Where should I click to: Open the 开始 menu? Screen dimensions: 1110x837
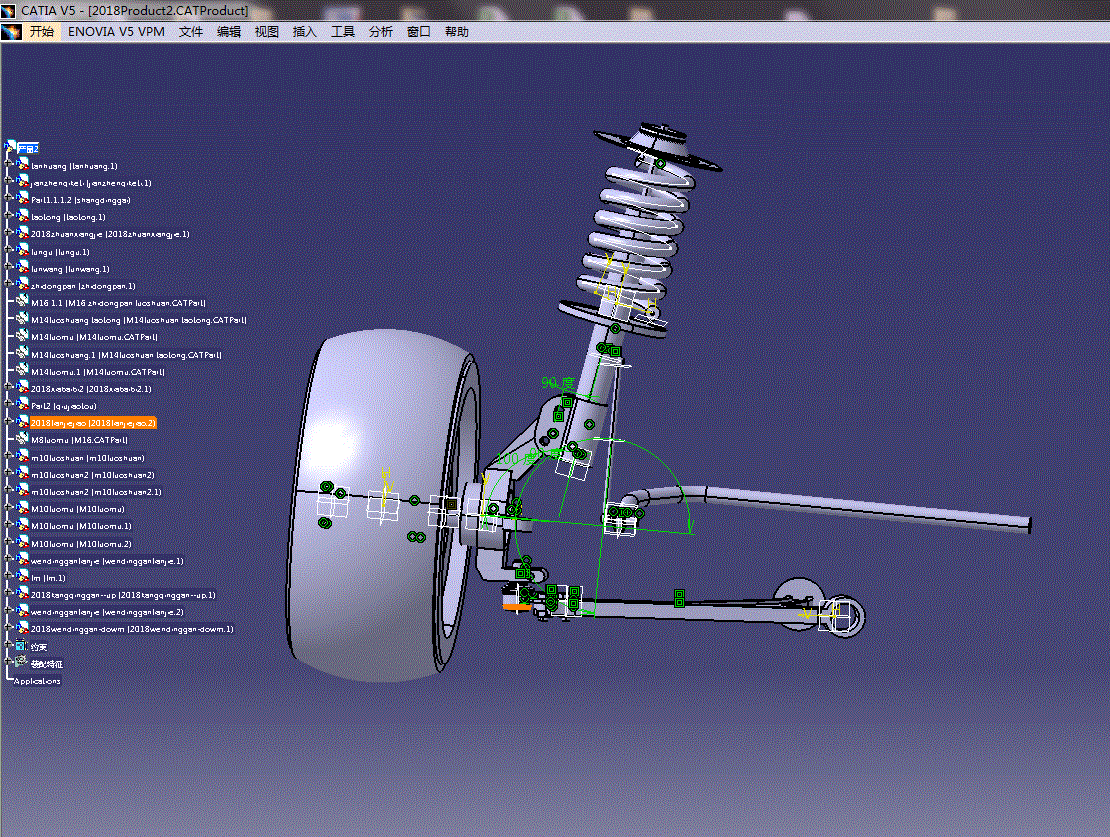click(x=42, y=32)
